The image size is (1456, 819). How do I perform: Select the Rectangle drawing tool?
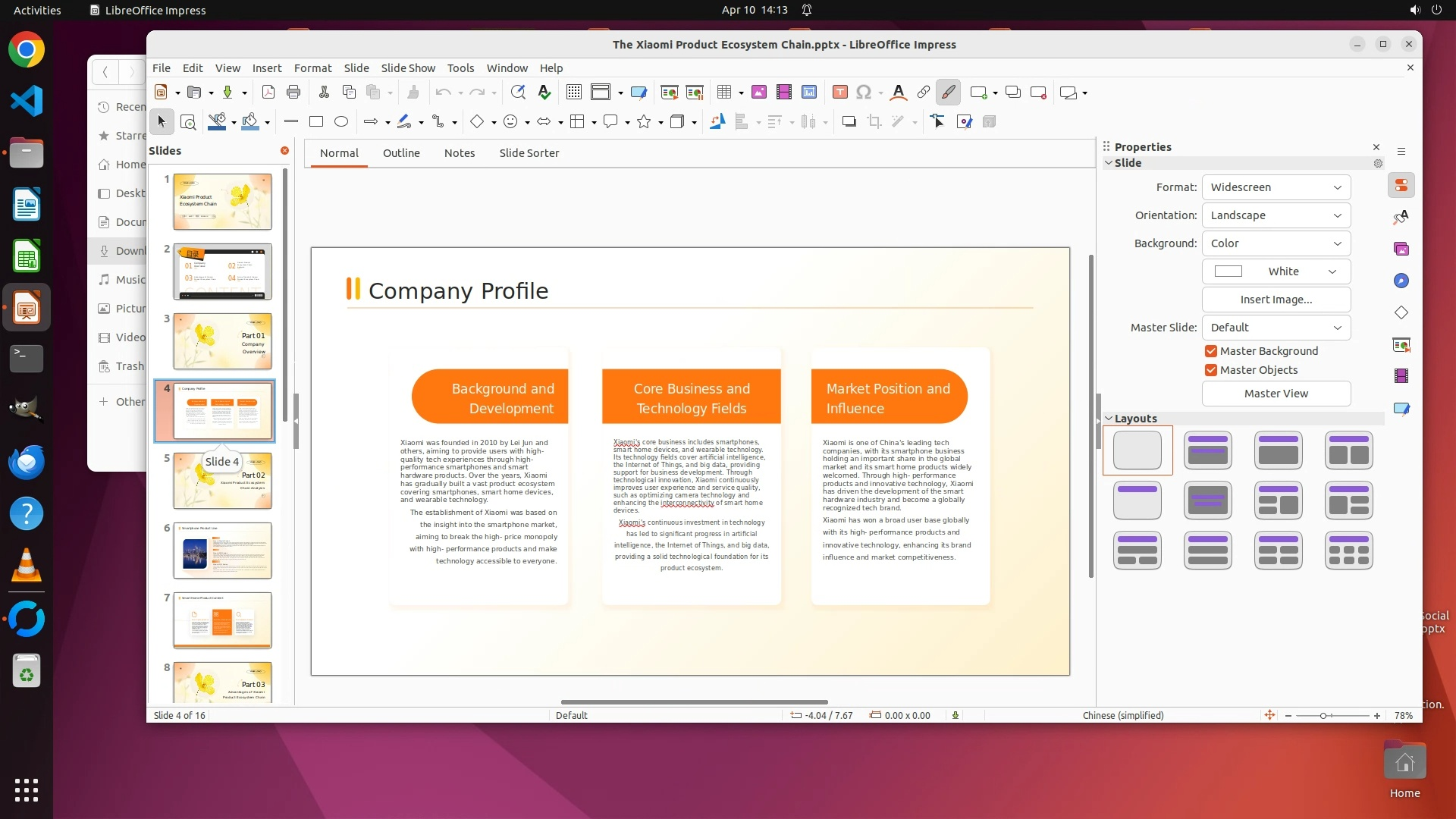point(316,121)
